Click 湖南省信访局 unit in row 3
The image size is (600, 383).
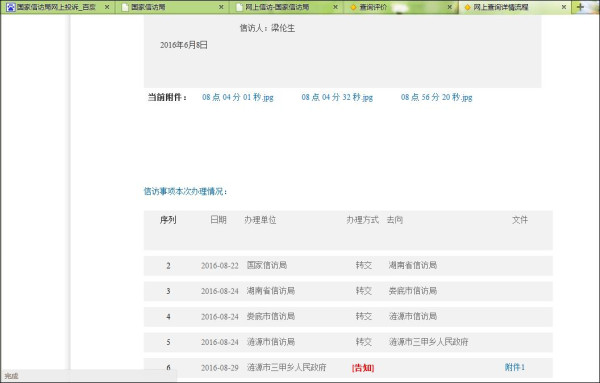(x=271, y=291)
